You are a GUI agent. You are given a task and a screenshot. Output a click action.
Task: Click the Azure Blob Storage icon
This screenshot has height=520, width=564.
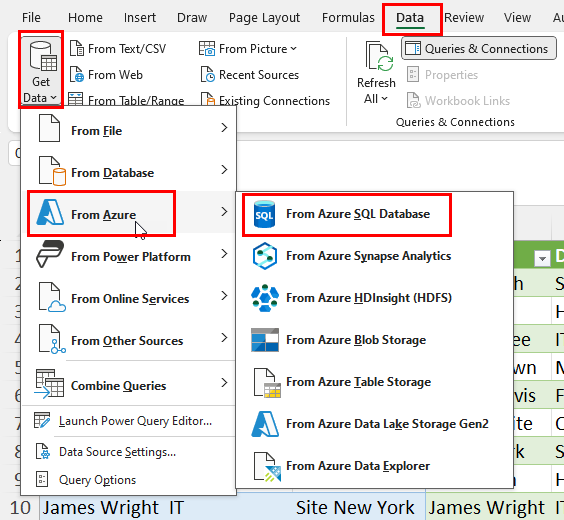[x=265, y=340]
